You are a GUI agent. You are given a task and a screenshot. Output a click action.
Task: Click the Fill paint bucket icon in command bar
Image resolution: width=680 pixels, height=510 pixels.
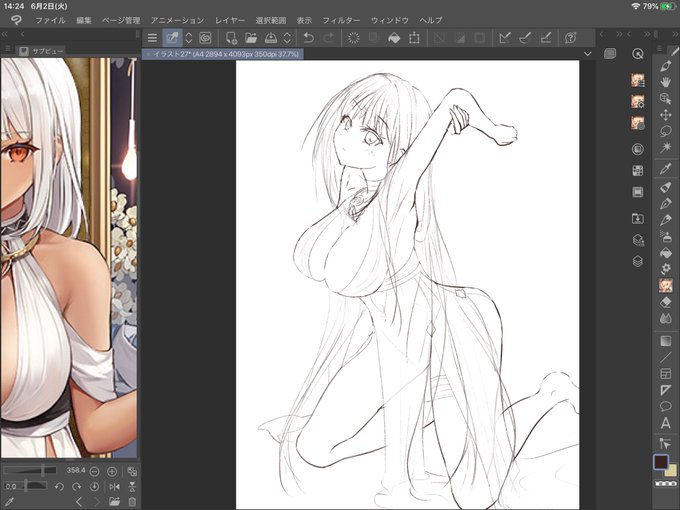click(394, 38)
